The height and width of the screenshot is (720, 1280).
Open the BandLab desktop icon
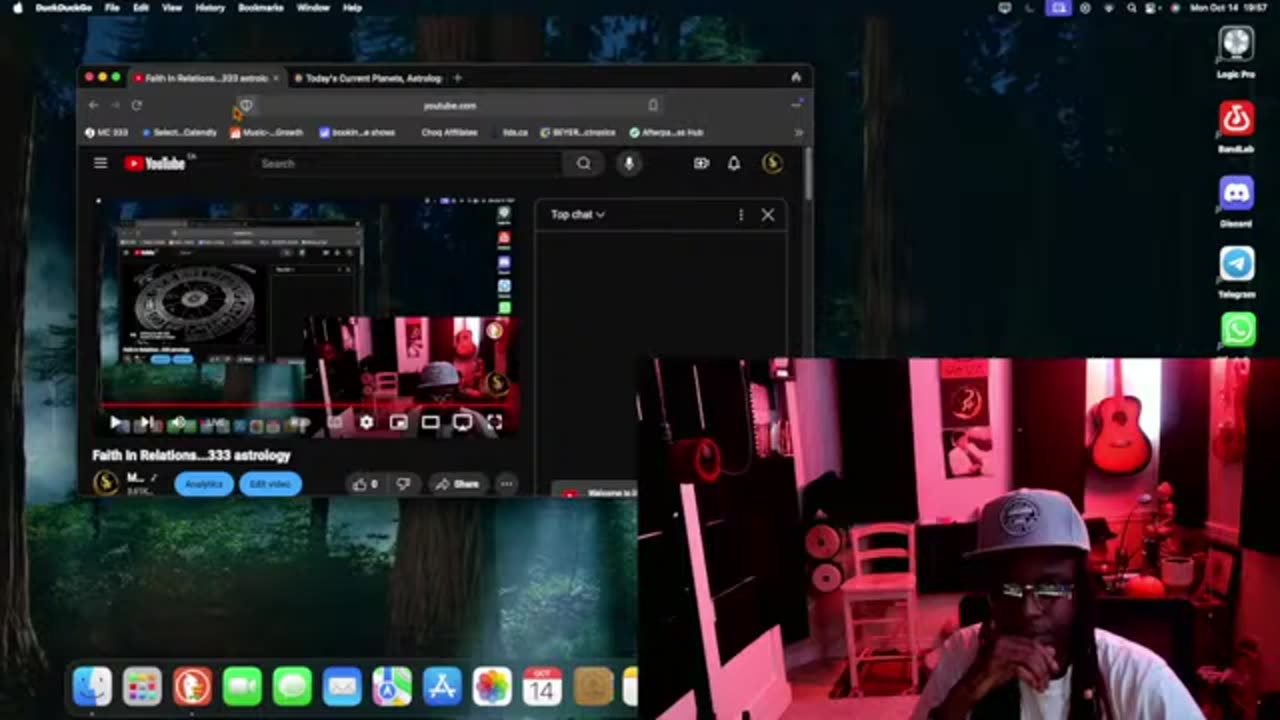tap(1237, 126)
